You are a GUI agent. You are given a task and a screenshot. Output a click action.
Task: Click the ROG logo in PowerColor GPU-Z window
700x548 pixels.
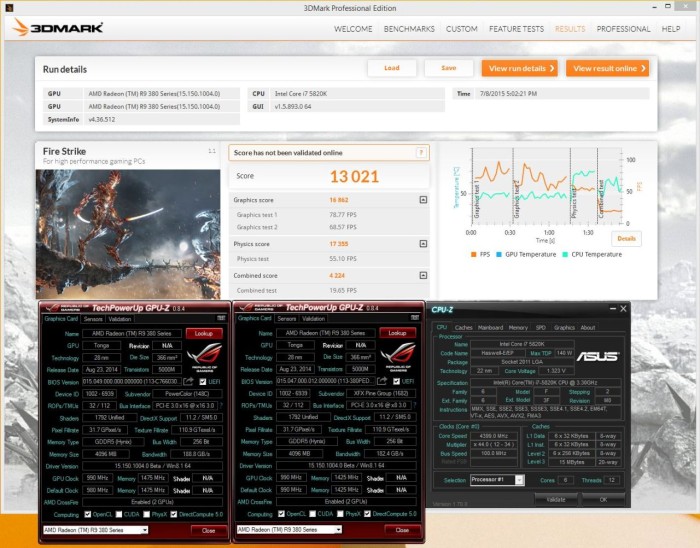click(x=204, y=357)
